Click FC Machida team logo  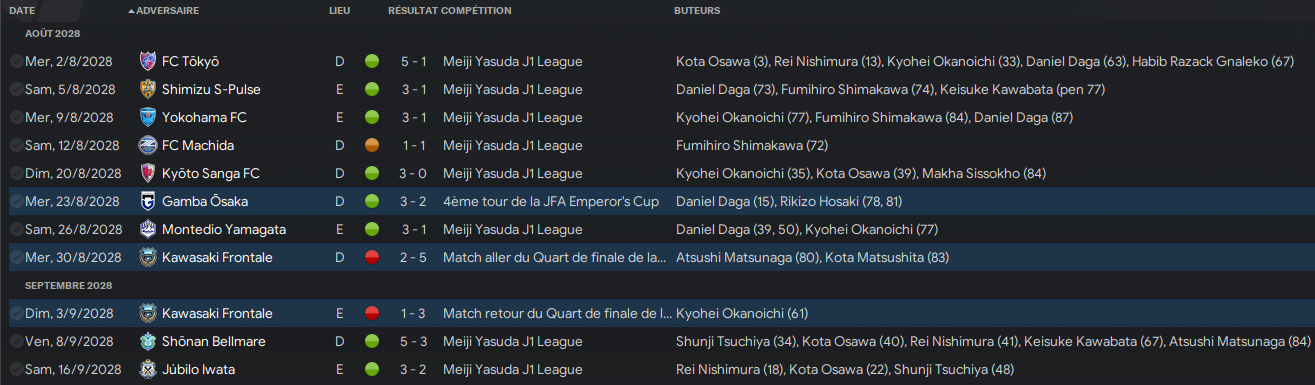click(148, 145)
